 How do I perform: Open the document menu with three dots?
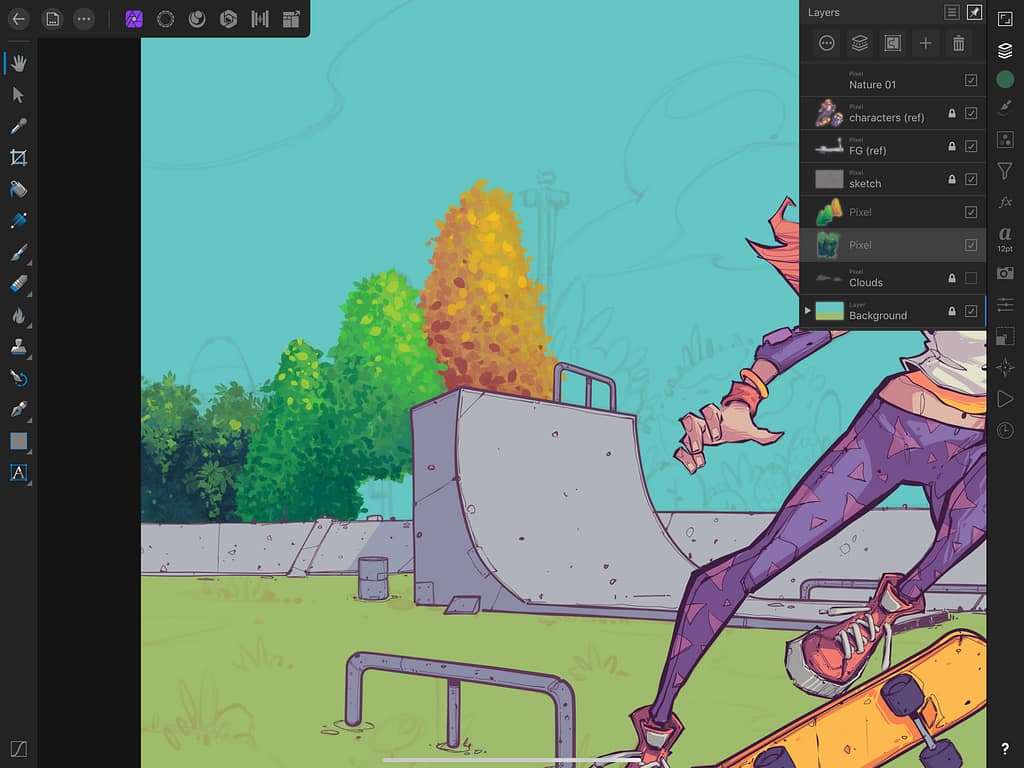pos(83,18)
